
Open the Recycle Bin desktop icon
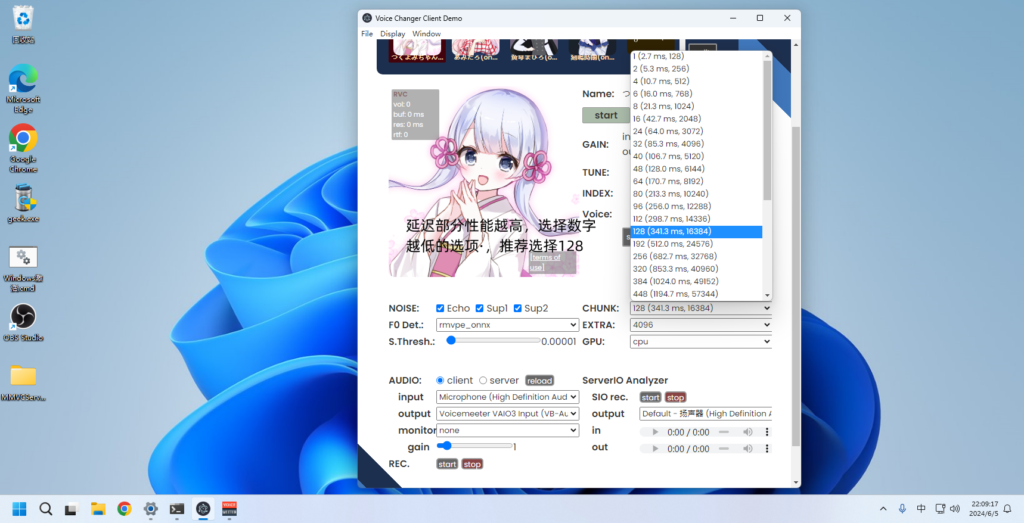tap(23, 24)
